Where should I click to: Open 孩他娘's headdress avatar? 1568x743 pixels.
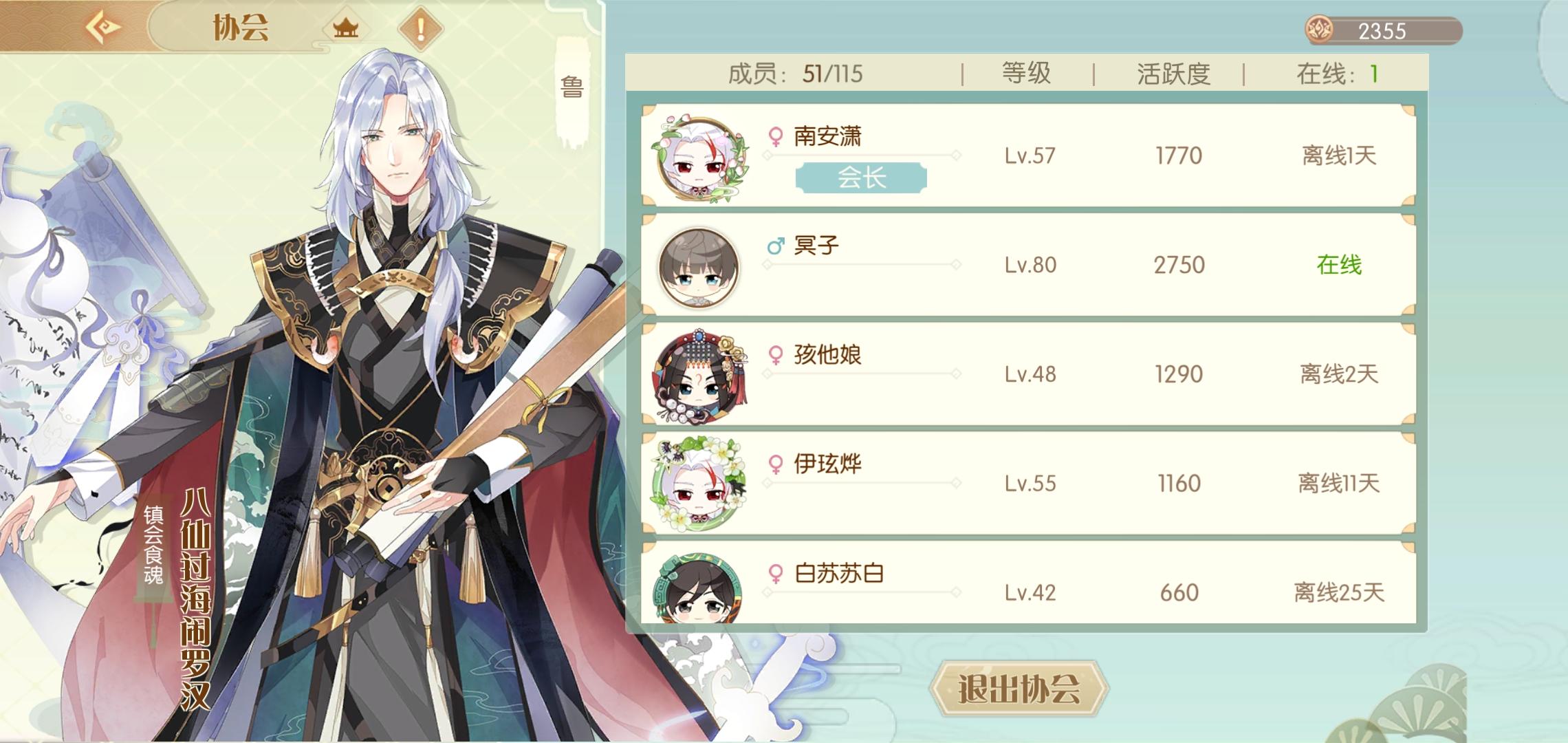tap(700, 376)
